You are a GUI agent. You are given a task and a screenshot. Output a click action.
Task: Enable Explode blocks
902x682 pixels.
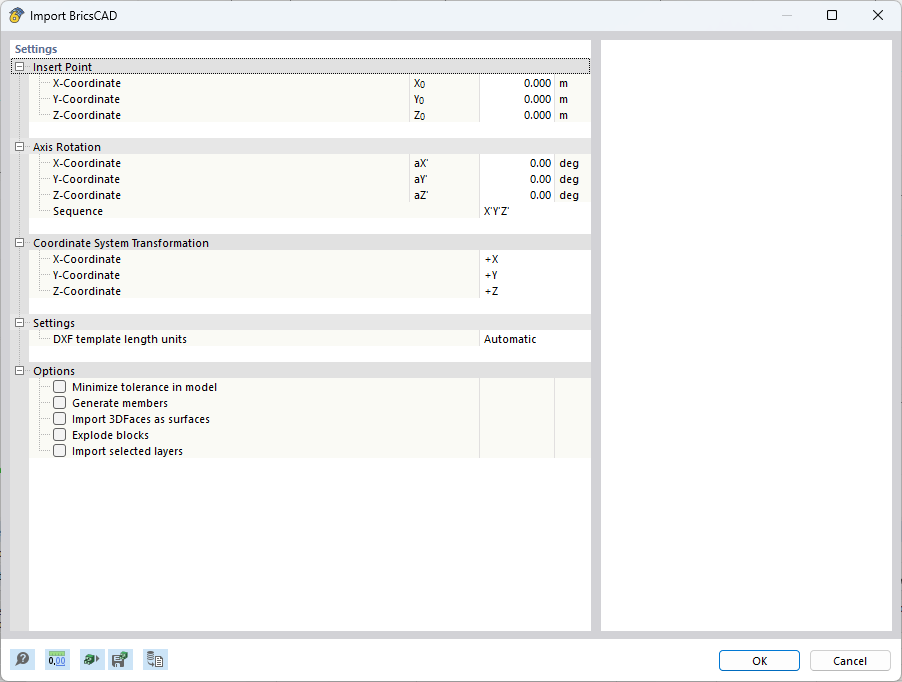tap(59, 435)
